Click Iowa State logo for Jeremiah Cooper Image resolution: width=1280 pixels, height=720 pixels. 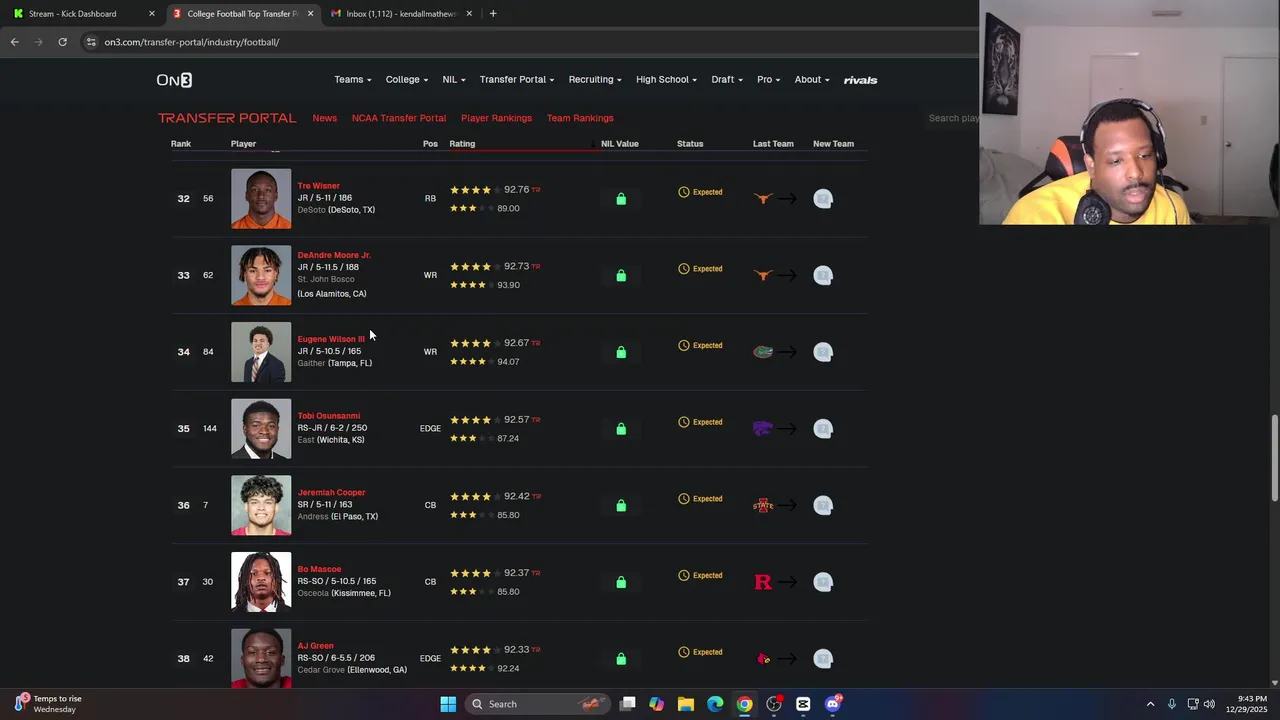coord(763,505)
